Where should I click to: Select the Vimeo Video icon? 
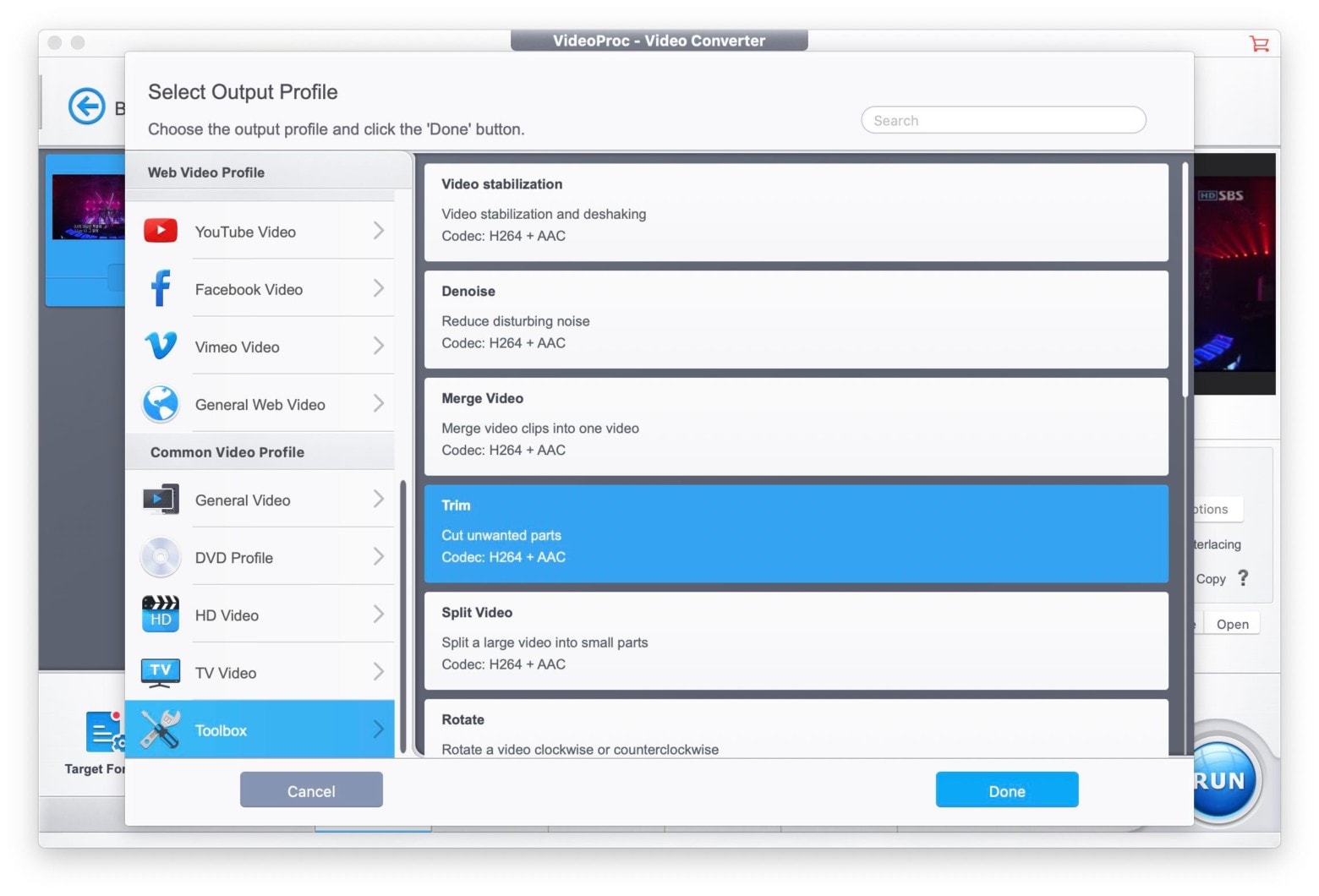161,346
